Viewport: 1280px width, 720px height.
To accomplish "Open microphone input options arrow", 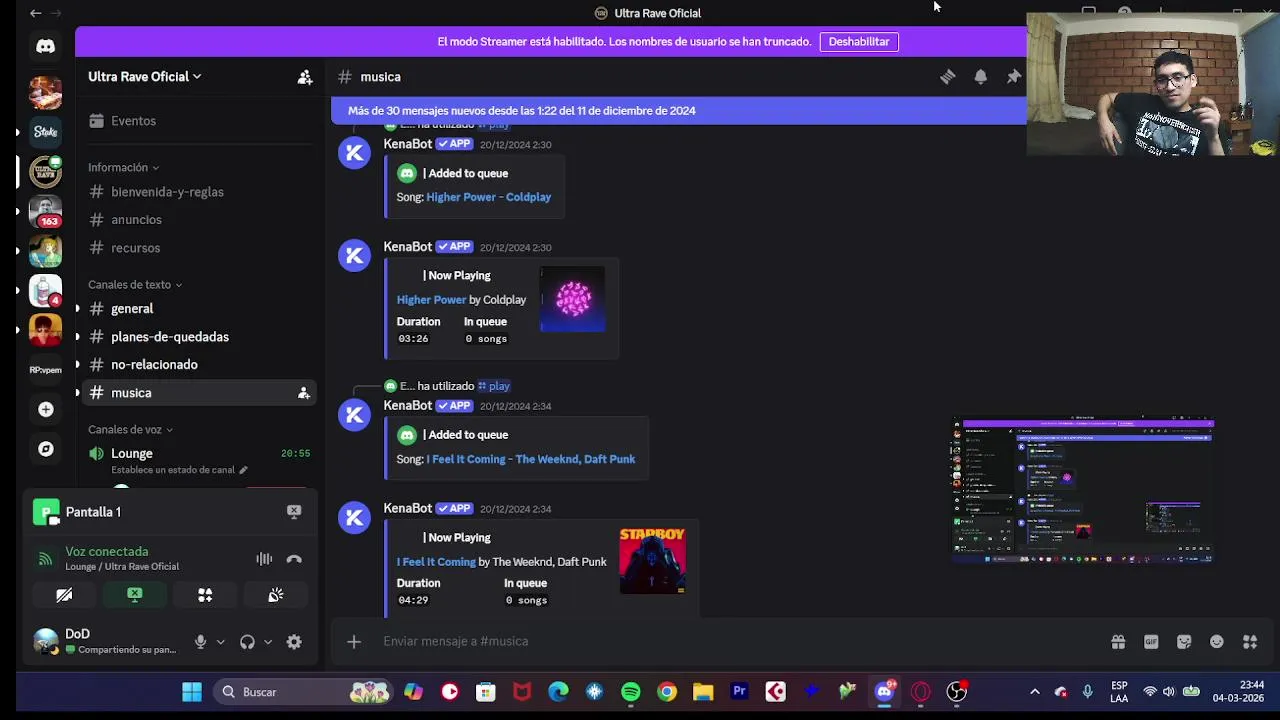I will click(220, 642).
